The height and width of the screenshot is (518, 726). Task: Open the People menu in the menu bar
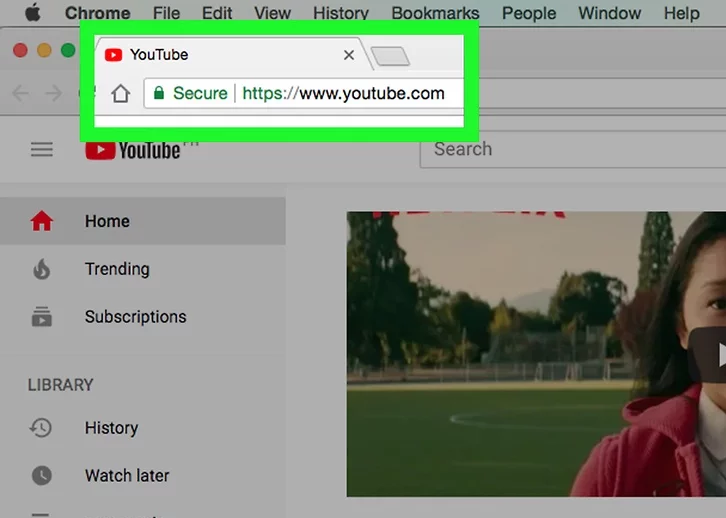pyautogui.click(x=529, y=13)
